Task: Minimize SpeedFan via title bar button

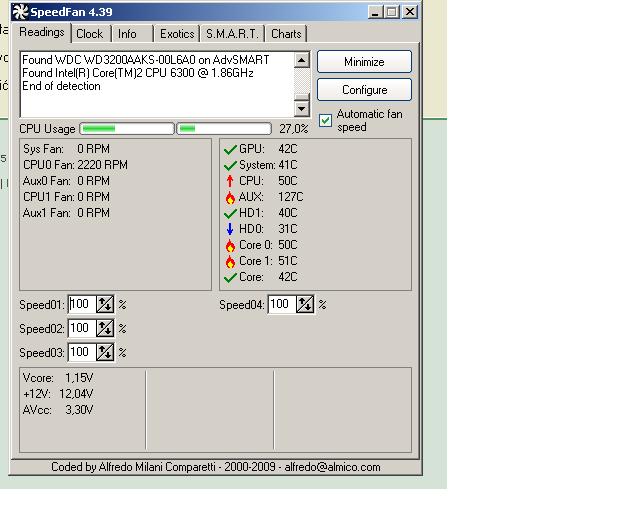Action: [375, 11]
